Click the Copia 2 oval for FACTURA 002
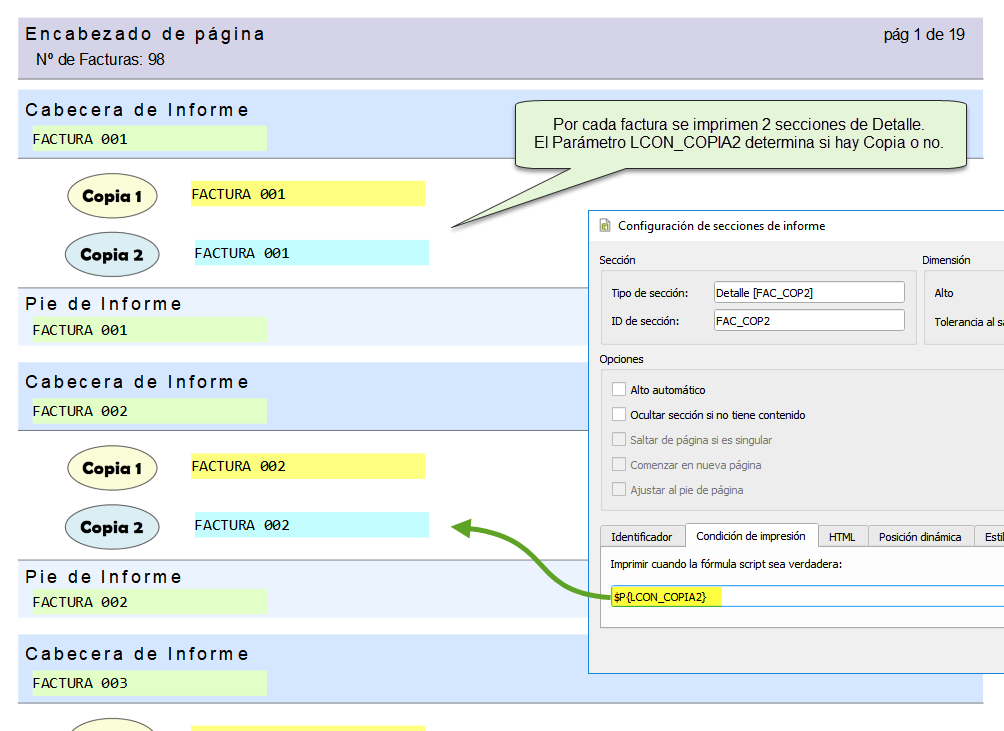Viewport: 1004px width, 731px height. [x=112, y=527]
